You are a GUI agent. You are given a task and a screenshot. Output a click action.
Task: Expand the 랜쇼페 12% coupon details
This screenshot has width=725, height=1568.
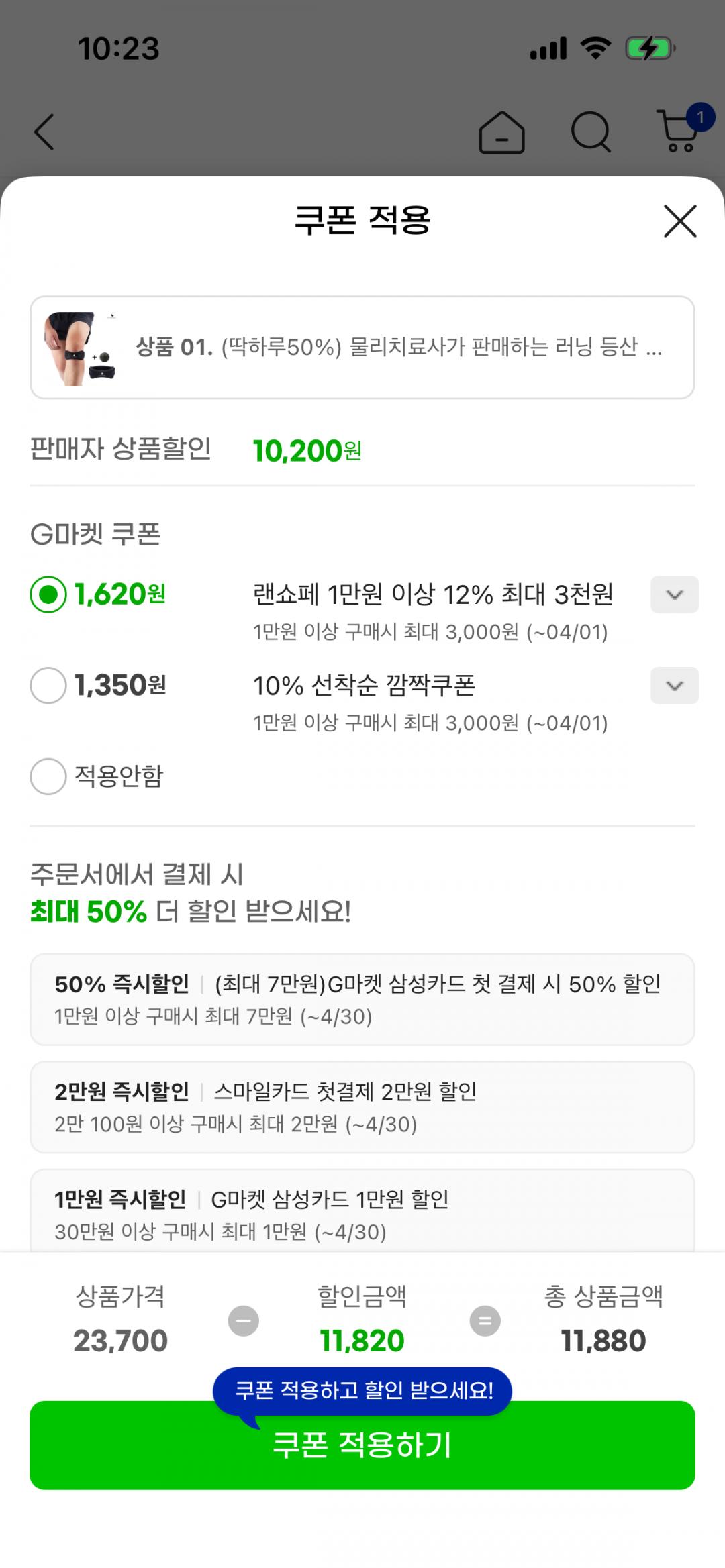674,594
